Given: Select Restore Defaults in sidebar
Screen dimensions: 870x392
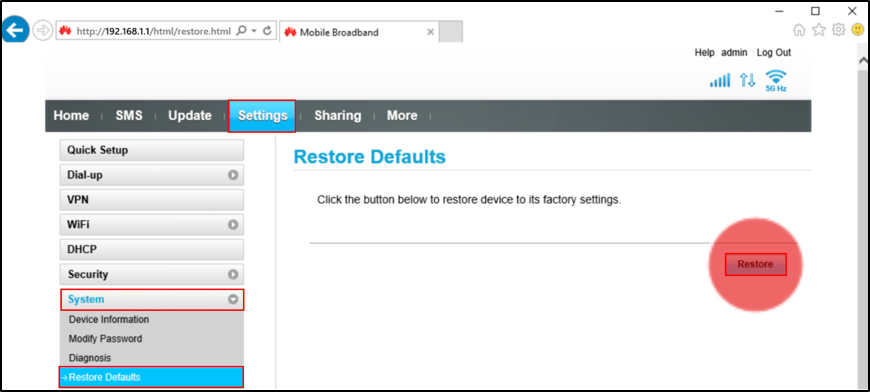Looking at the screenshot, I should pos(151,377).
